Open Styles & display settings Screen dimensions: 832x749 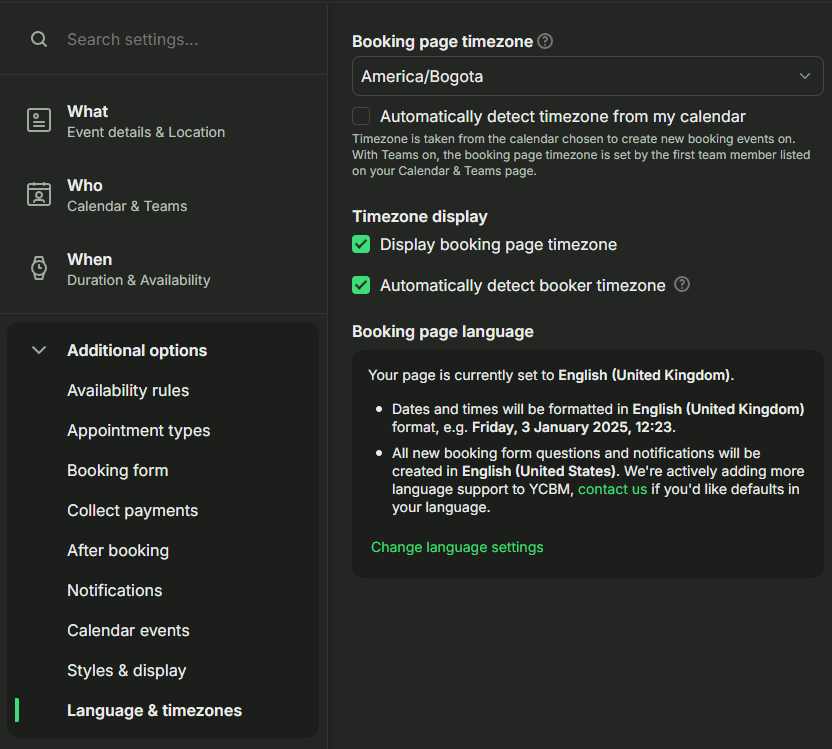[x=127, y=670]
